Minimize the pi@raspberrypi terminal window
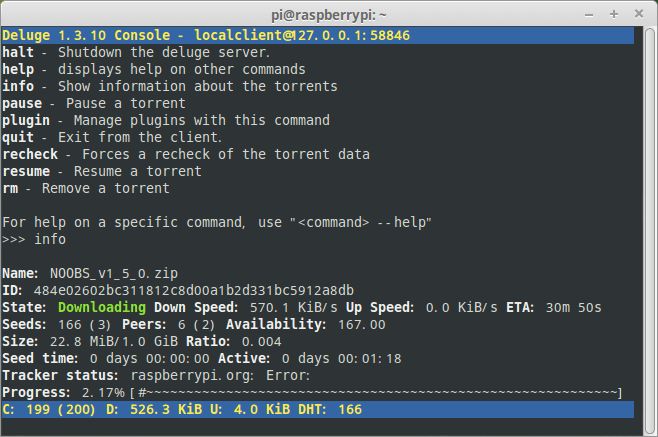 (588, 14)
